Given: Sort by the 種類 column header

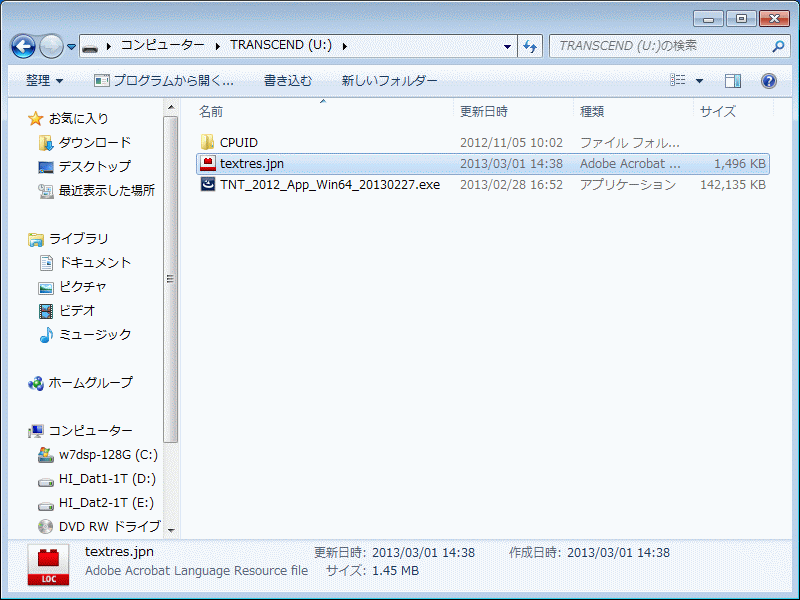Looking at the screenshot, I should [592, 112].
